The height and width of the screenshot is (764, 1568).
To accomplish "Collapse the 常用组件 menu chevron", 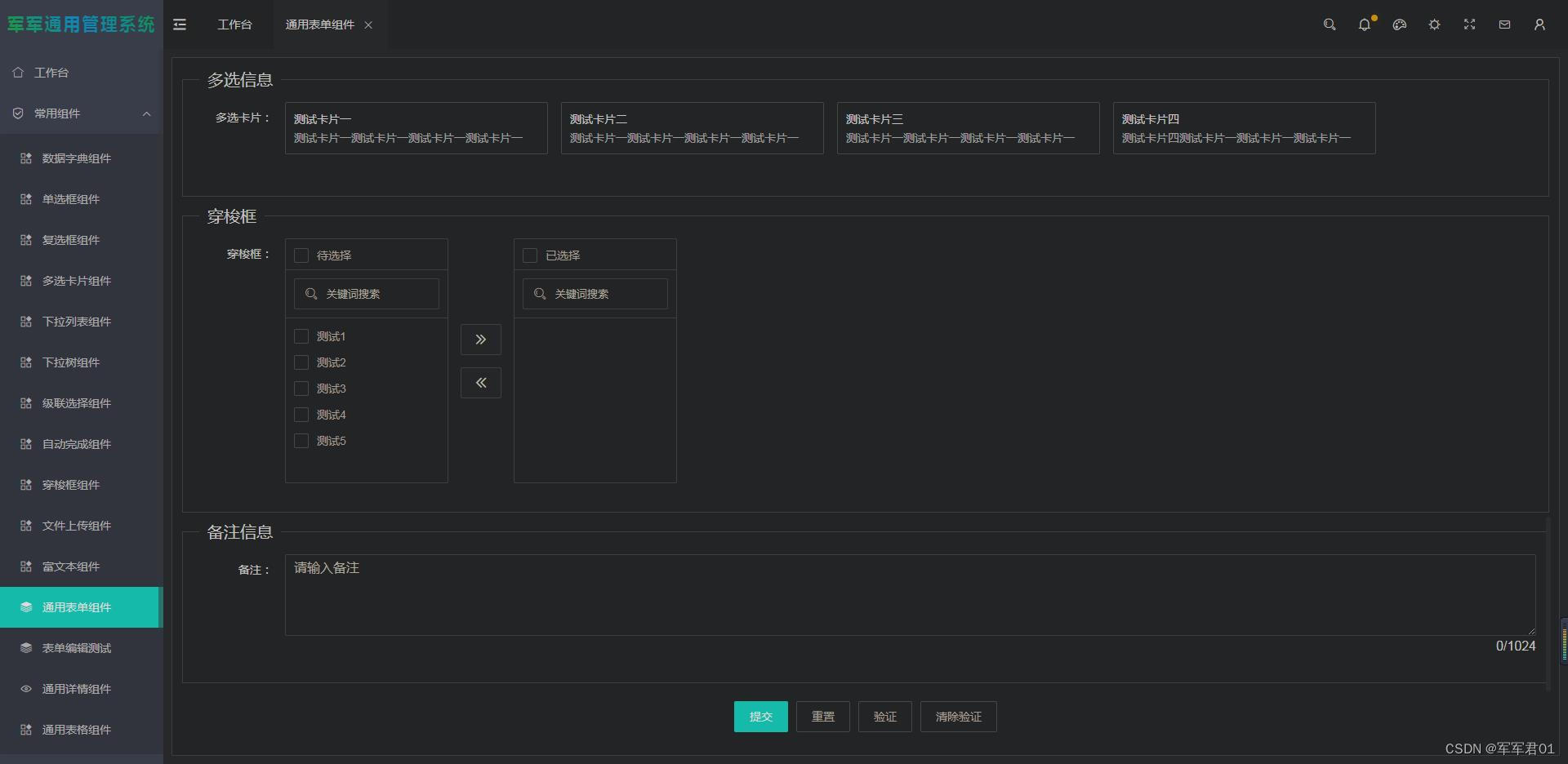I will click(147, 113).
